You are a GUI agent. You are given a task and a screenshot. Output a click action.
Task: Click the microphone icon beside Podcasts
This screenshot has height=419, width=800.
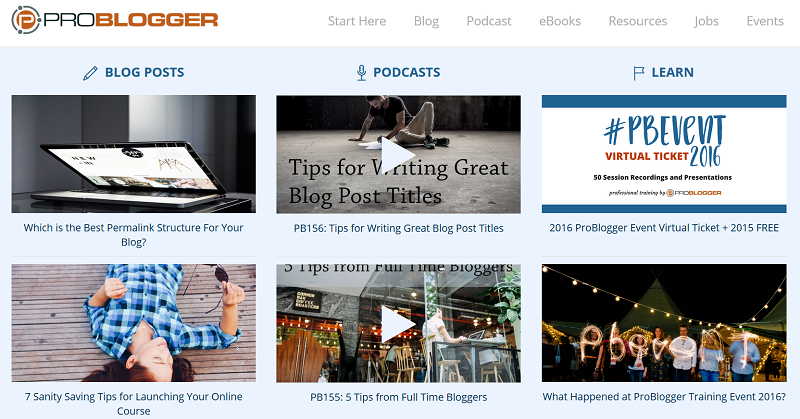point(361,73)
